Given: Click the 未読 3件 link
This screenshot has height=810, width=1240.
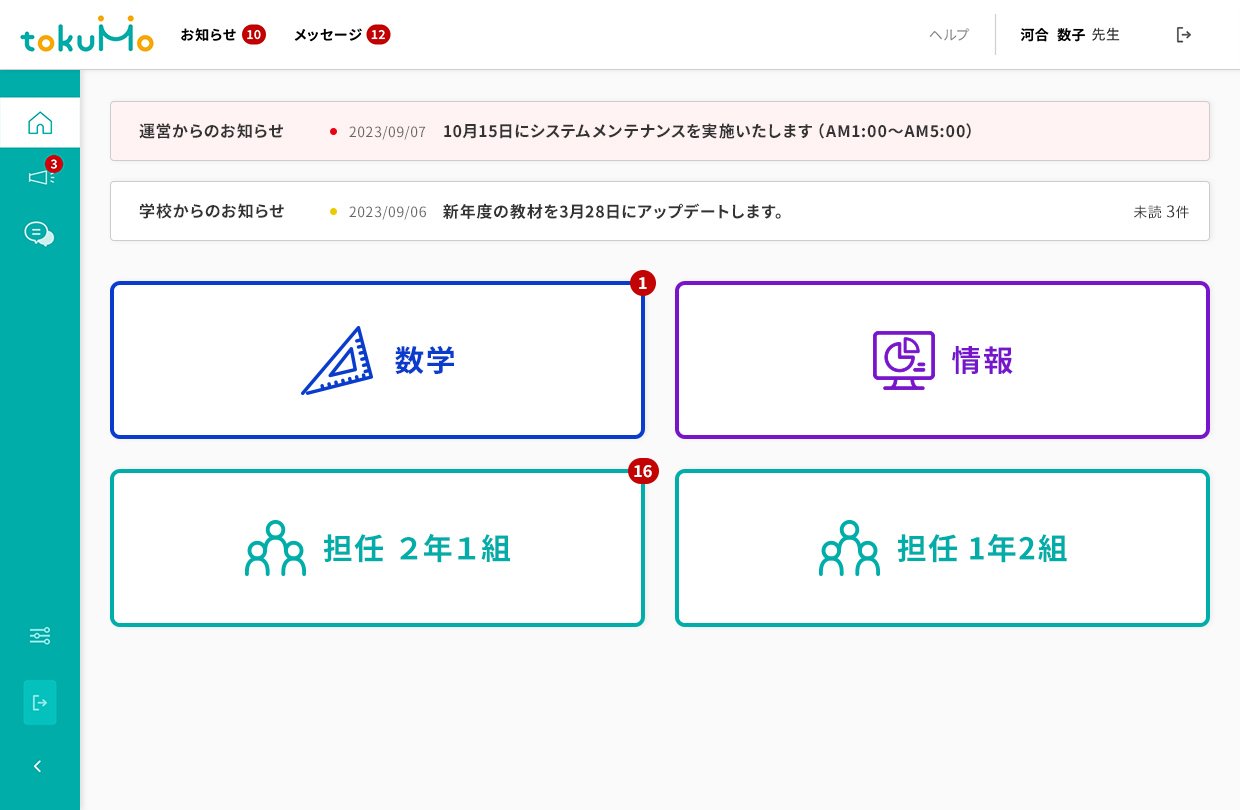Looking at the screenshot, I should click(x=1161, y=211).
